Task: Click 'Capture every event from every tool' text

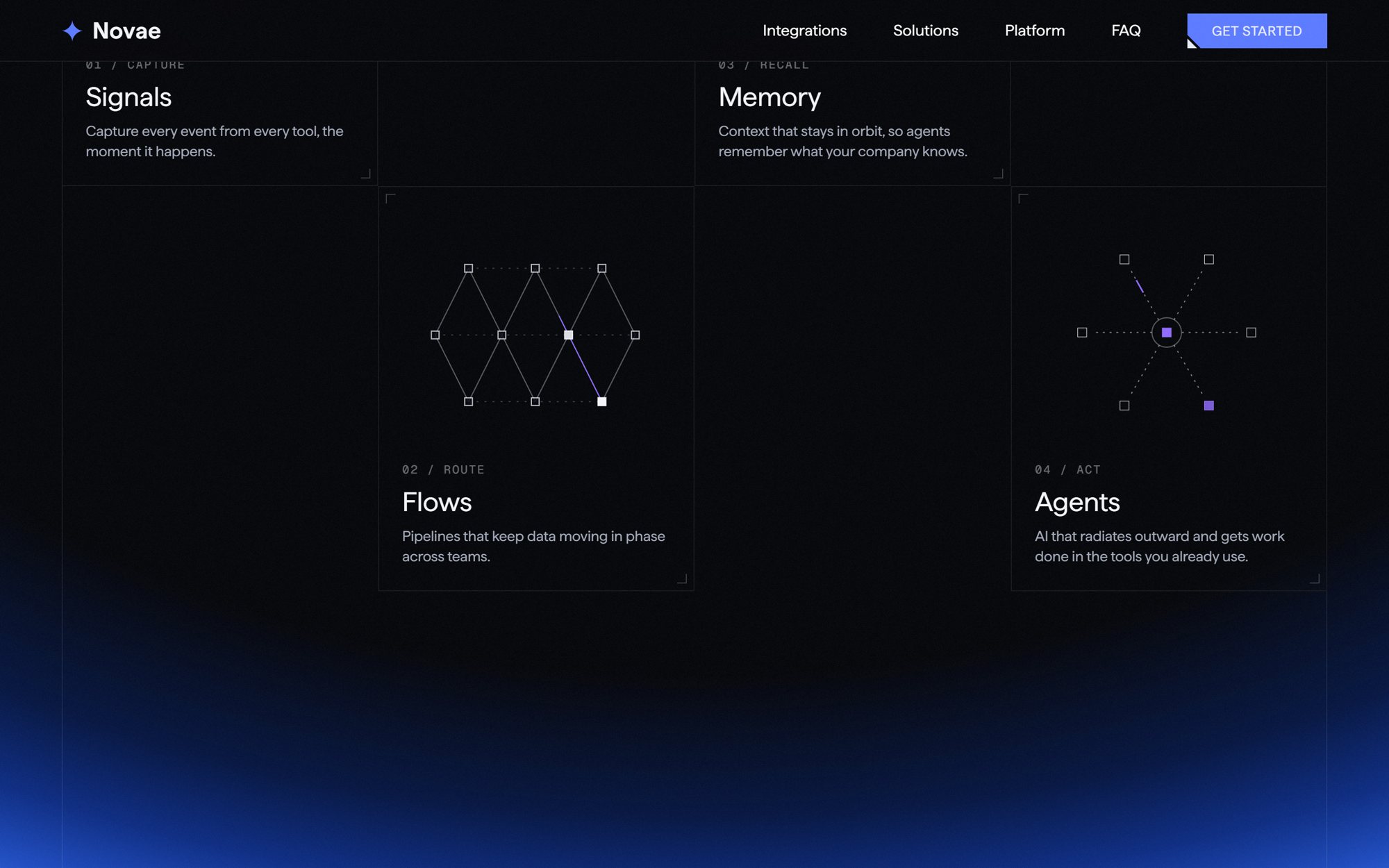Action: pos(215,141)
